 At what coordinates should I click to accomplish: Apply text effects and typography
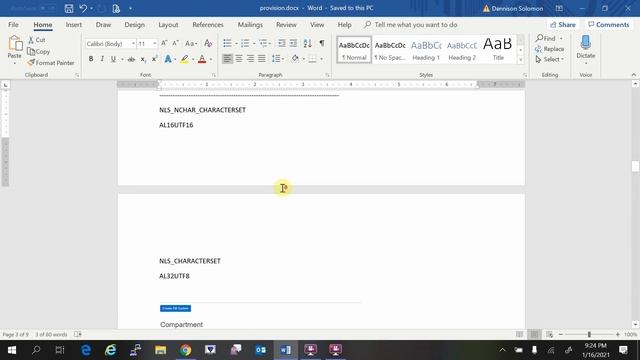[x=168, y=59]
